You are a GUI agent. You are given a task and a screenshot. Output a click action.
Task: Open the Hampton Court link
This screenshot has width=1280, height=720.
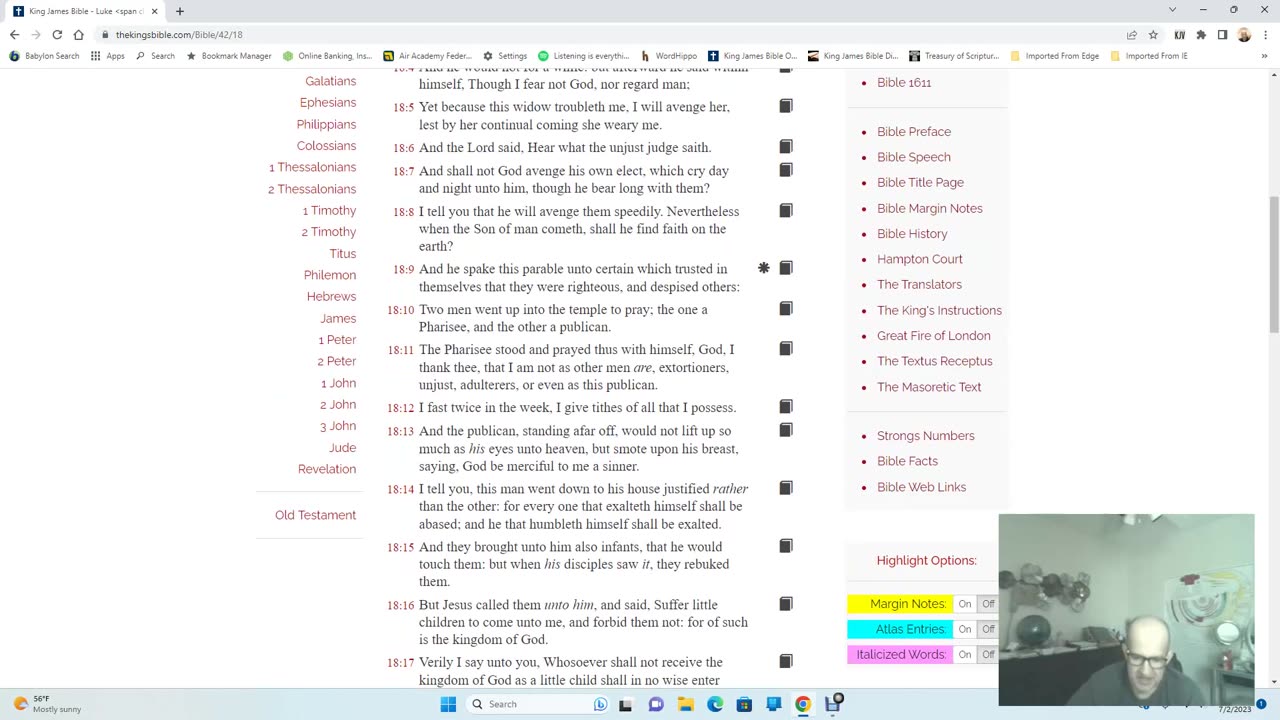click(920, 259)
